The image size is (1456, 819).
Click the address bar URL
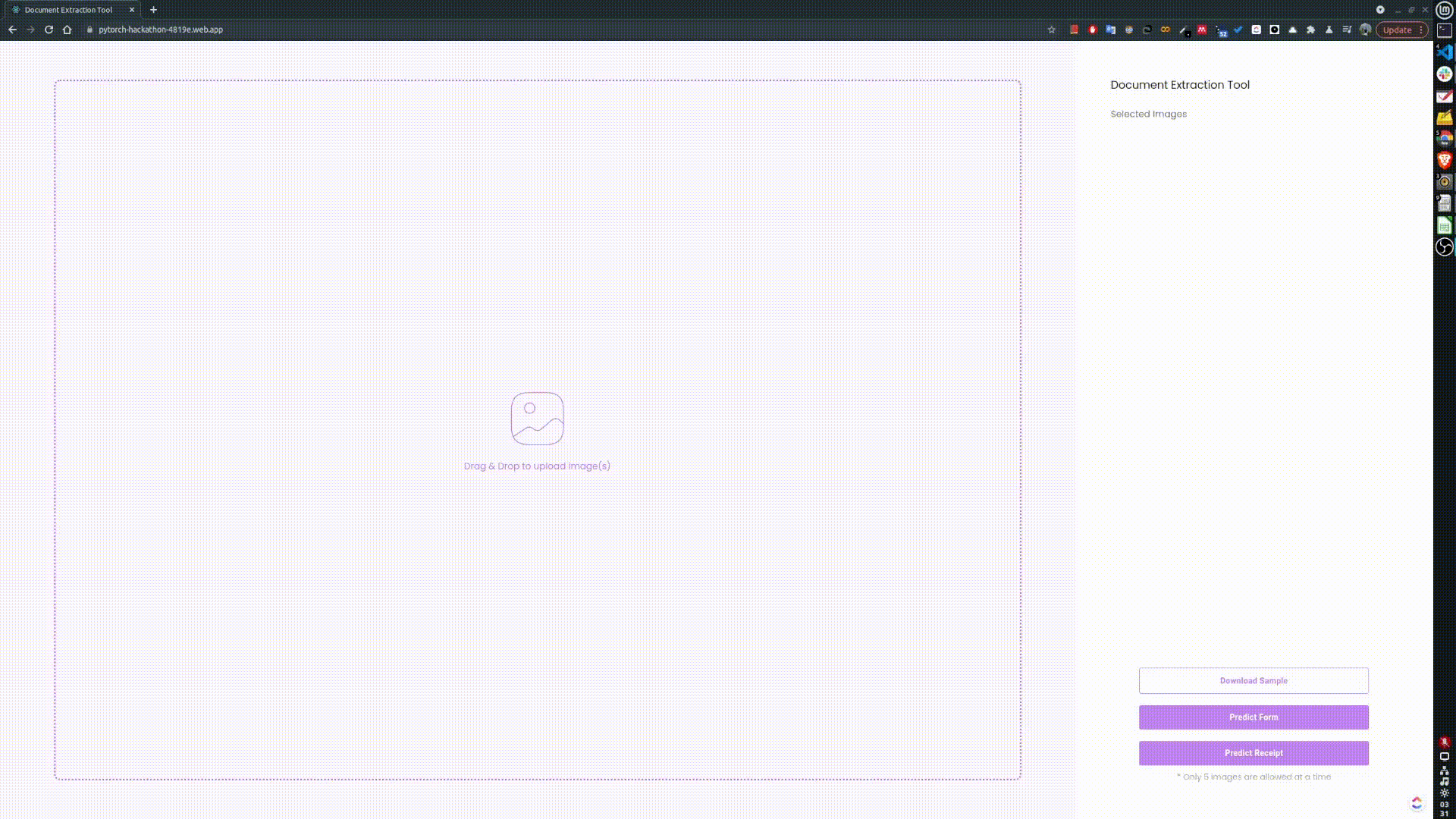161,30
